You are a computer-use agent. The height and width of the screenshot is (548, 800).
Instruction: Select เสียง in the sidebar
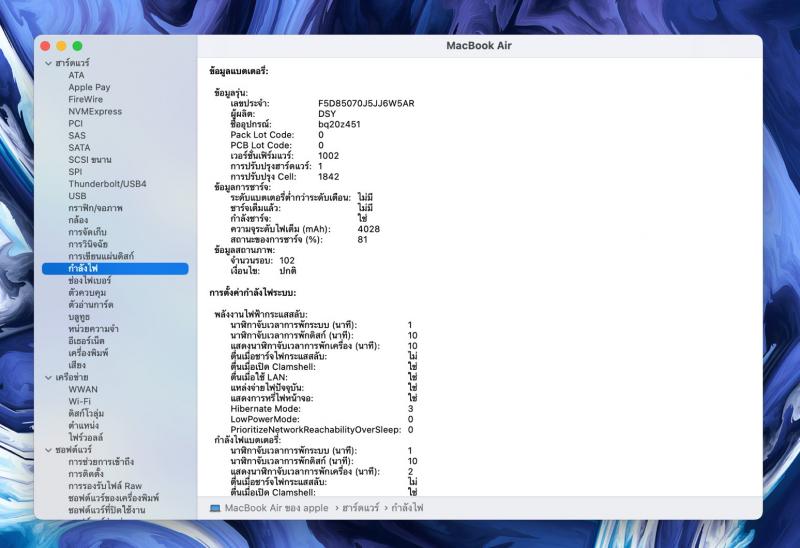tap(77, 365)
